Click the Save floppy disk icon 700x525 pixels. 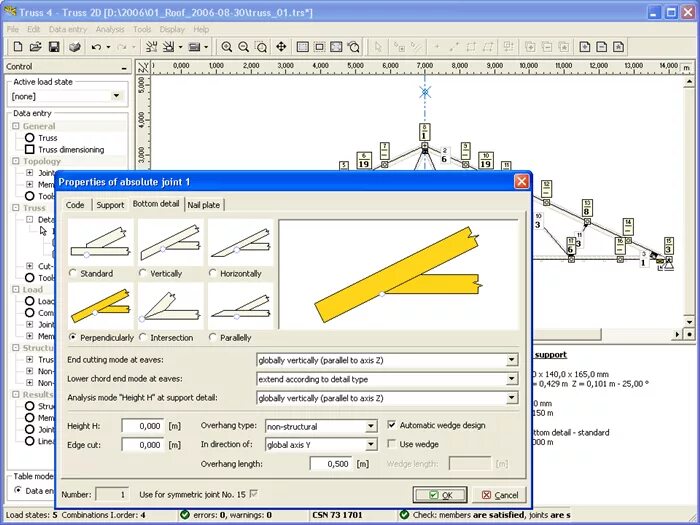pos(54,47)
